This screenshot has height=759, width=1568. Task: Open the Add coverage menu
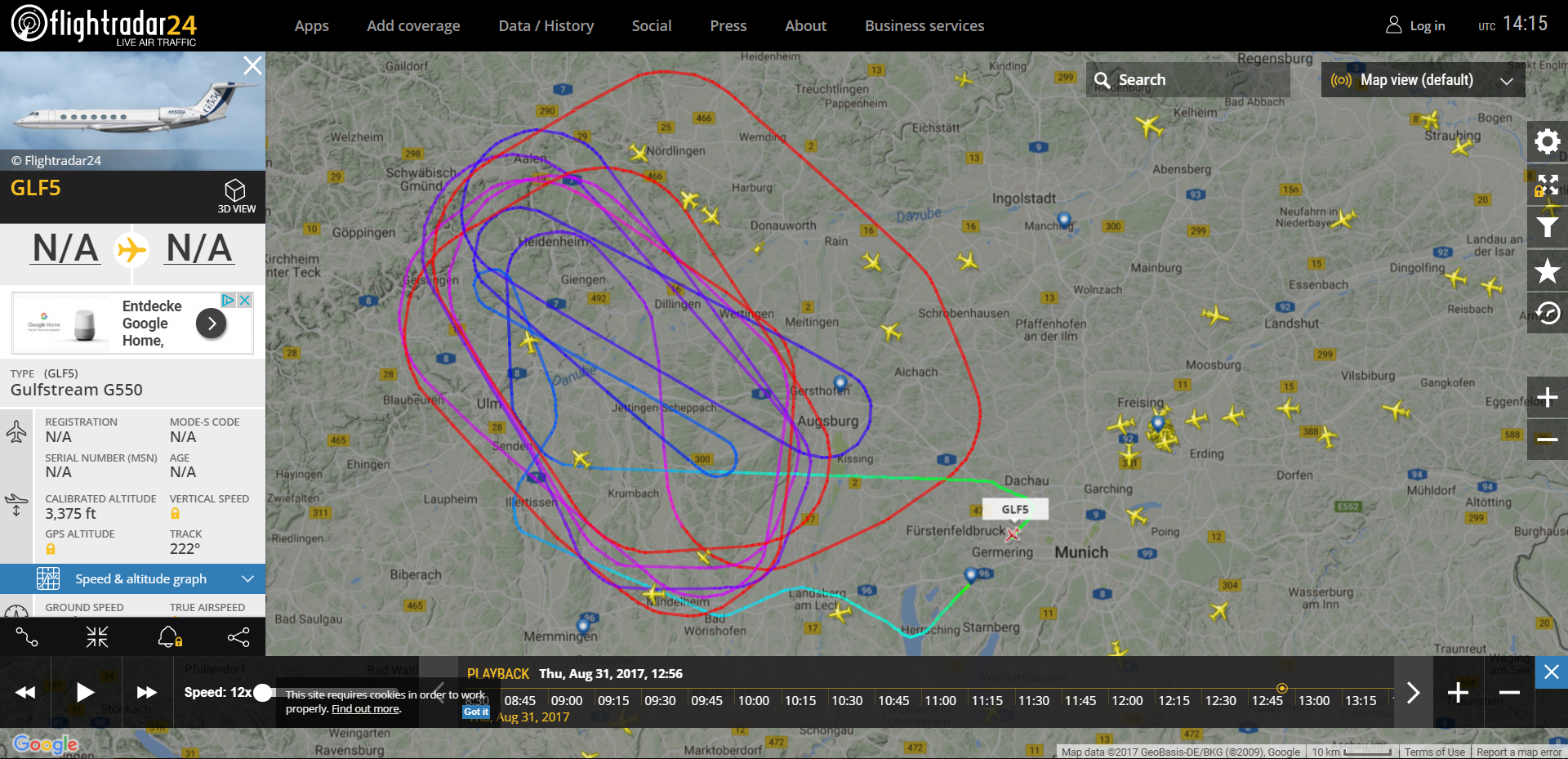click(x=413, y=25)
